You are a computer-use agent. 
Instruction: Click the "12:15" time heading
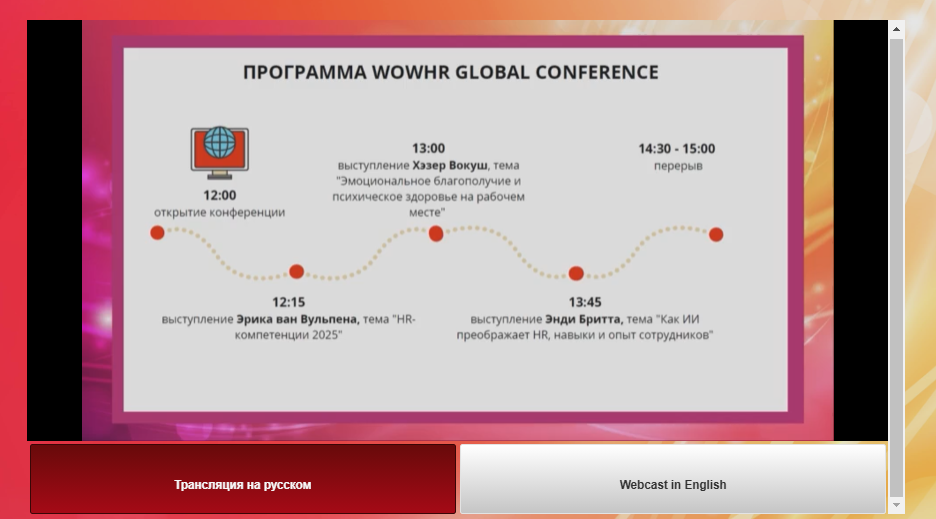pyautogui.click(x=289, y=302)
